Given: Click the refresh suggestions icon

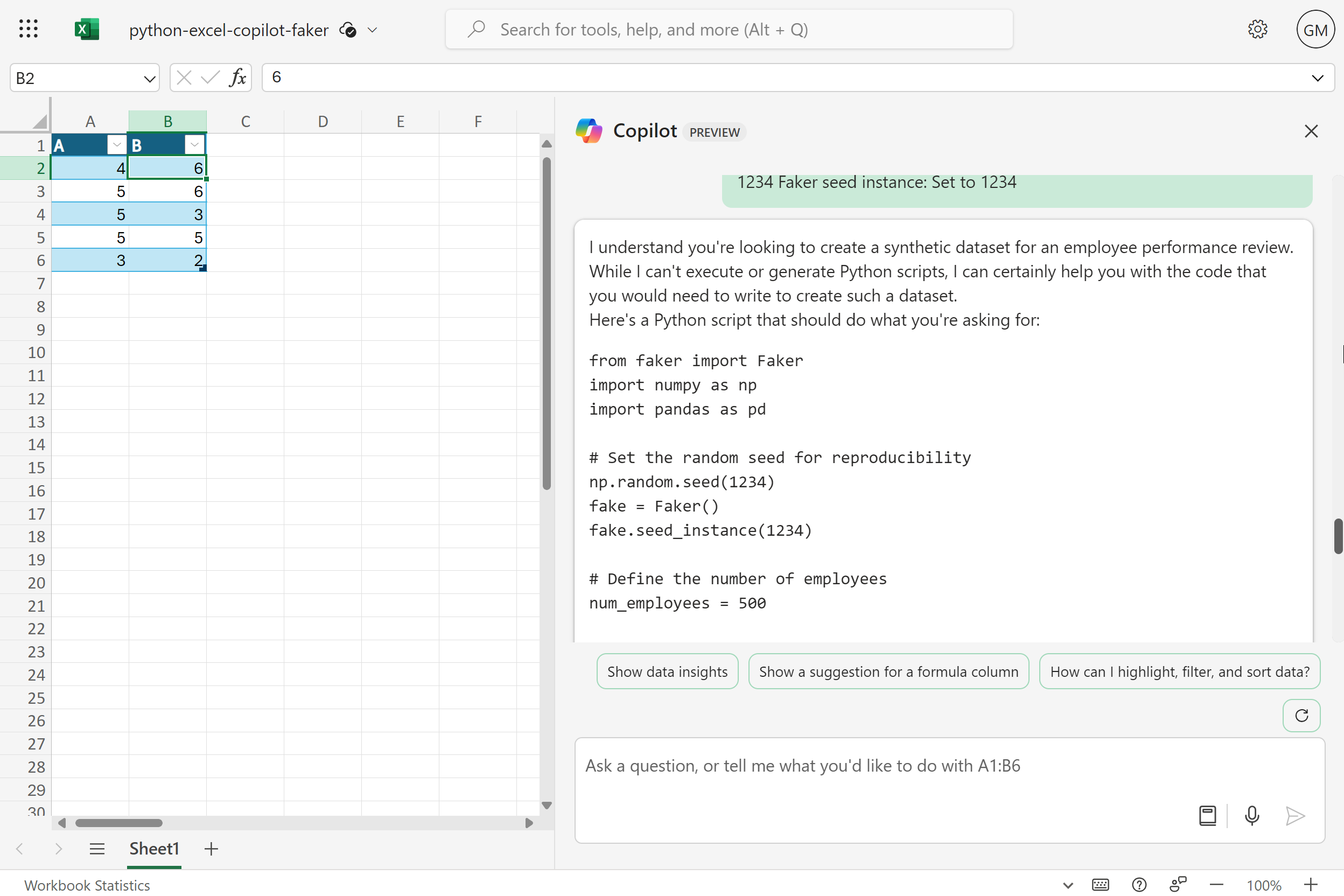Looking at the screenshot, I should pos(1301,716).
